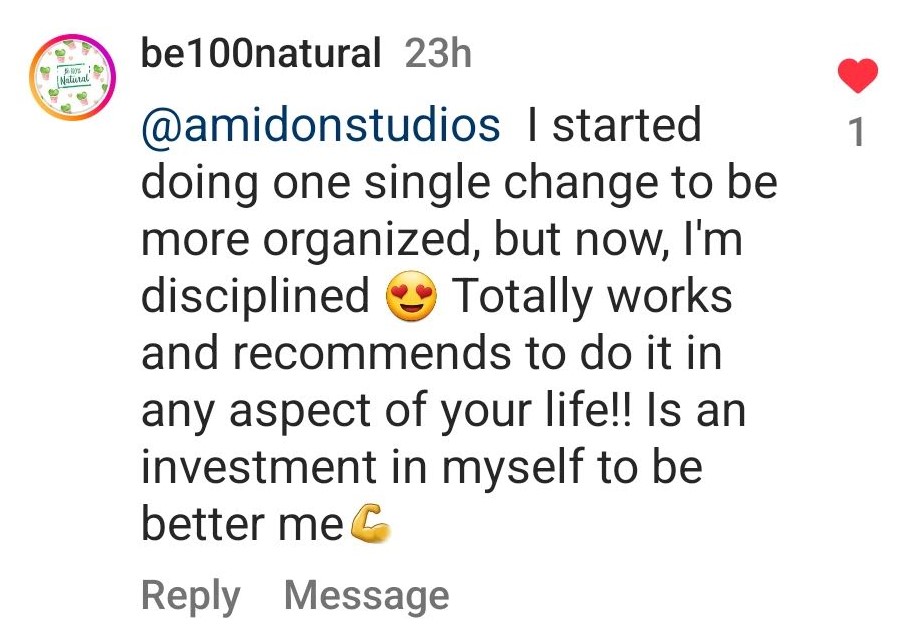Message the commenter be100natural

click(367, 596)
